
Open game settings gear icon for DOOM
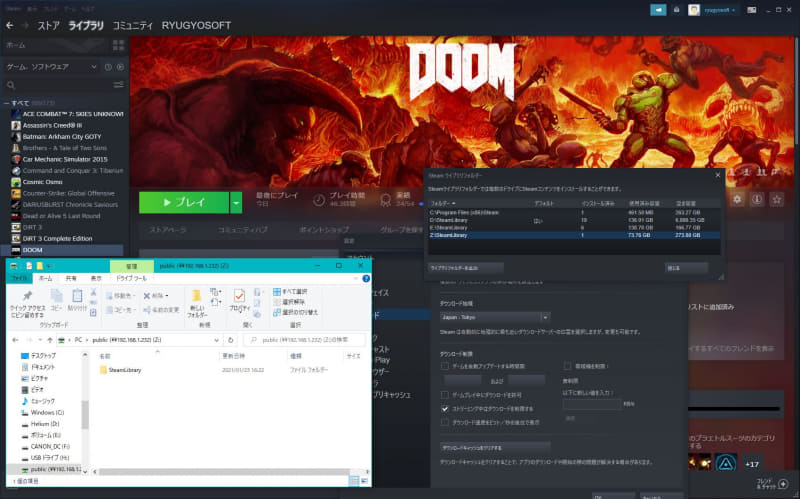click(x=737, y=199)
